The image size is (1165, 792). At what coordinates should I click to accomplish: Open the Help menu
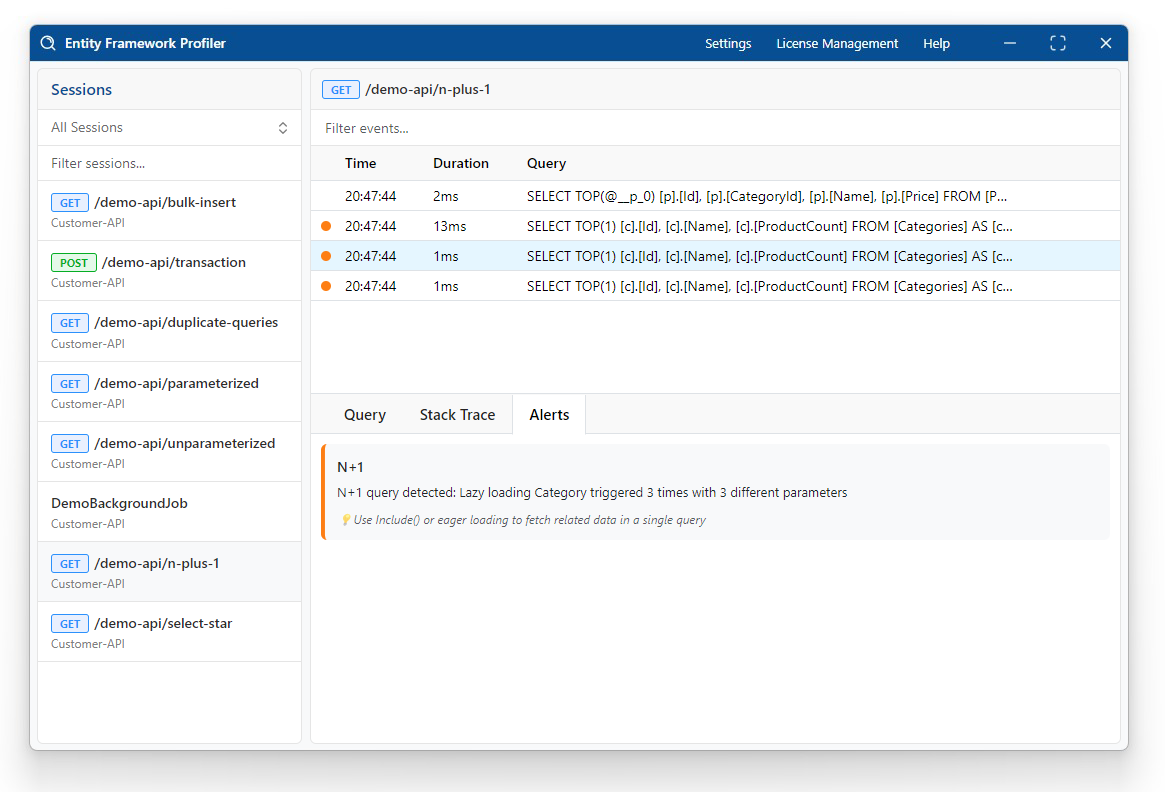point(936,43)
